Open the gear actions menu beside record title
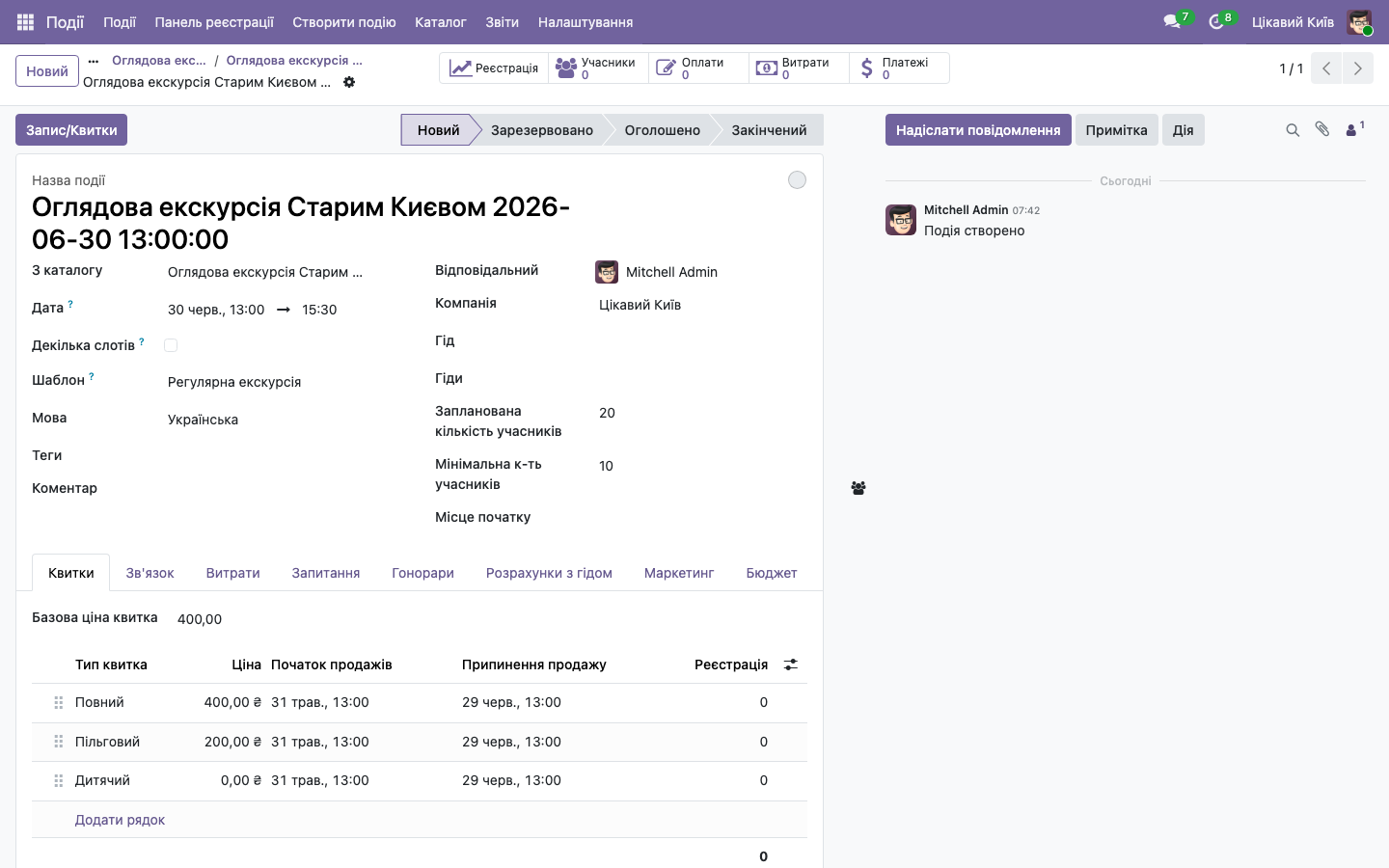Image resolution: width=1389 pixels, height=868 pixels. 349,82
